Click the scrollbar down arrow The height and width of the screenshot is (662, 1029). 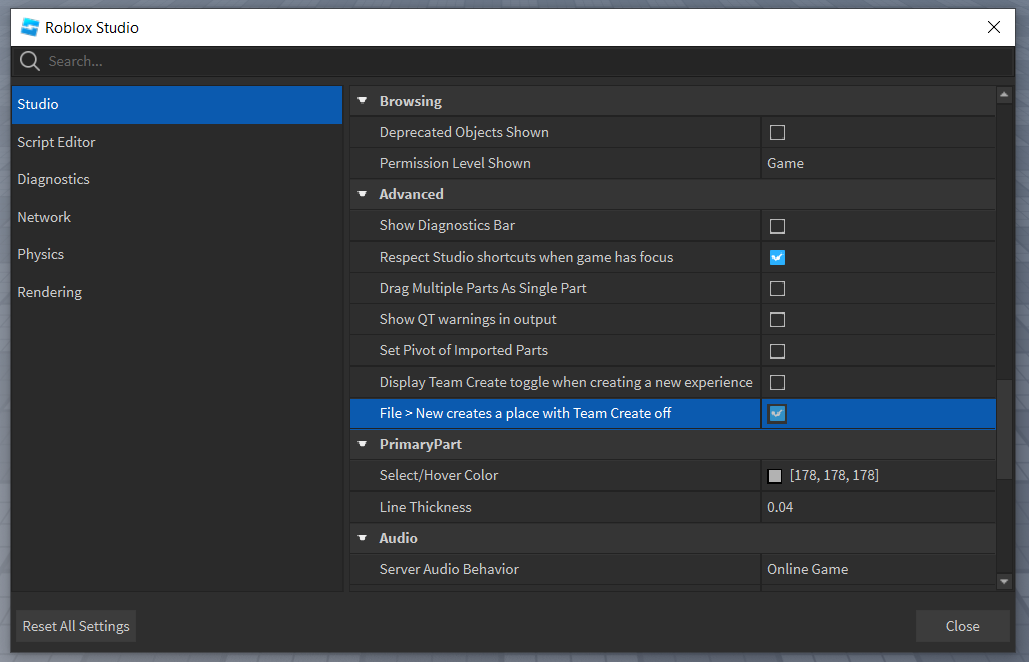[x=1004, y=581]
